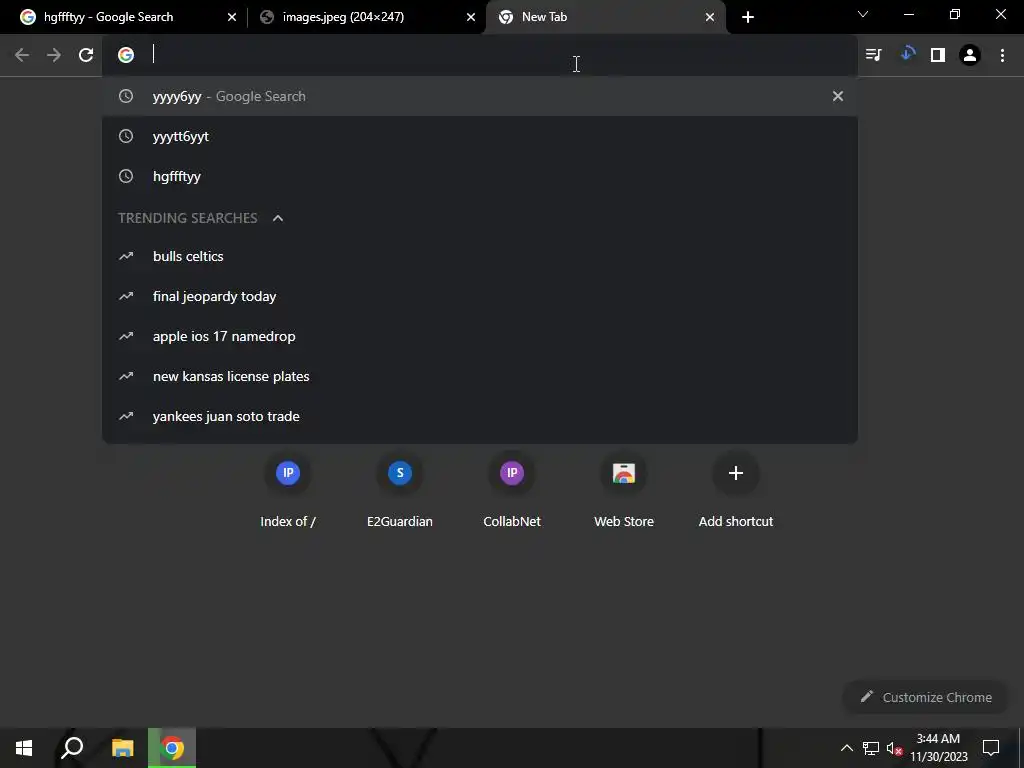Screen dimensions: 1024x768
Task: Switch to images.jpeg tab
Action: [366, 17]
